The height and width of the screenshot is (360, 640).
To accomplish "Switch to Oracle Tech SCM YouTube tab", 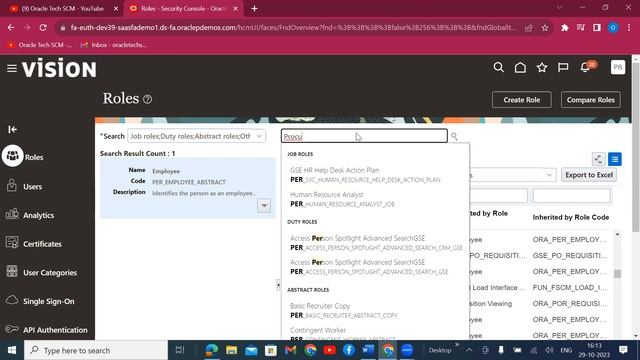I will tap(63, 9).
